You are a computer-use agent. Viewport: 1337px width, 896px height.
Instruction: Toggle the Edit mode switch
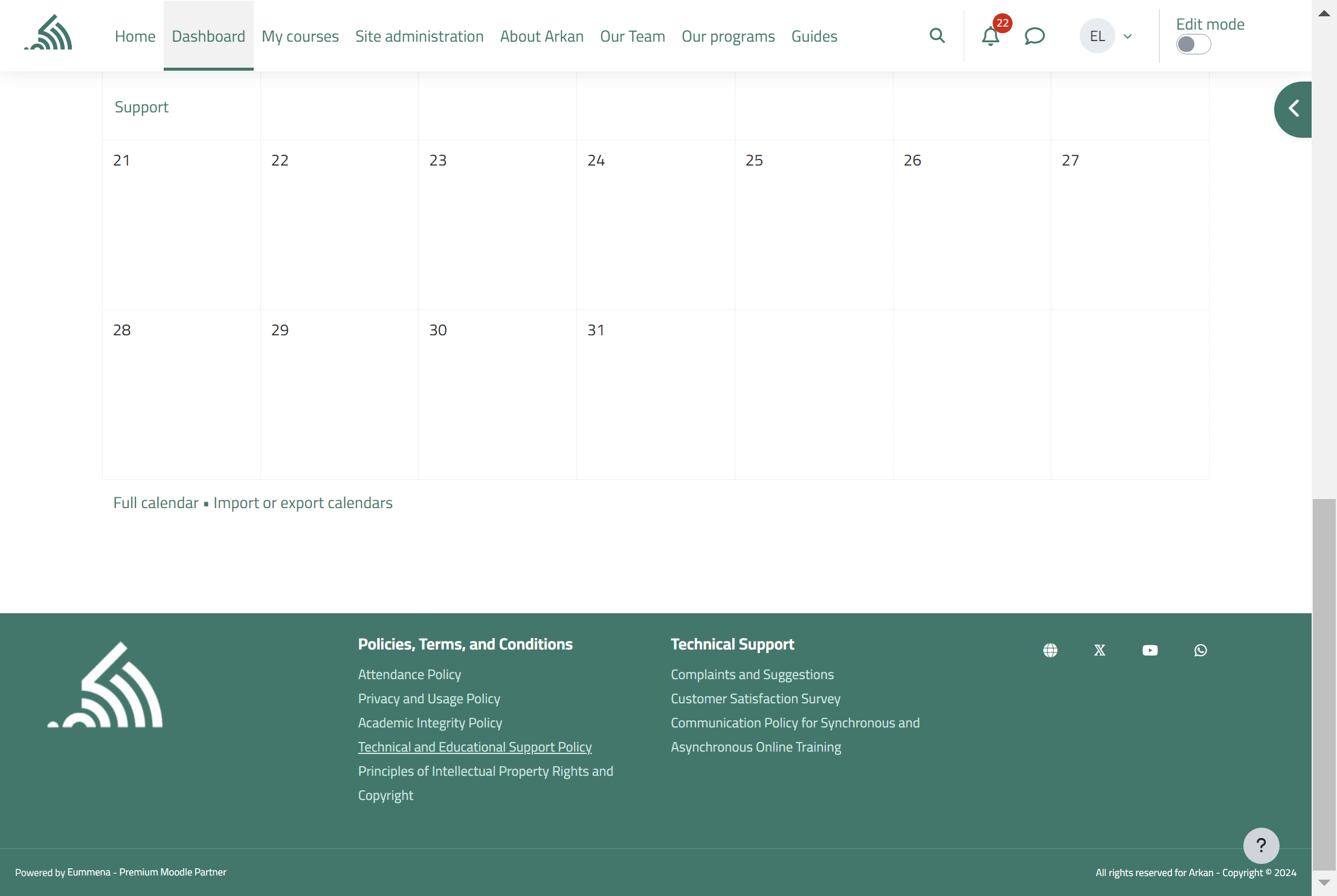(x=1193, y=44)
